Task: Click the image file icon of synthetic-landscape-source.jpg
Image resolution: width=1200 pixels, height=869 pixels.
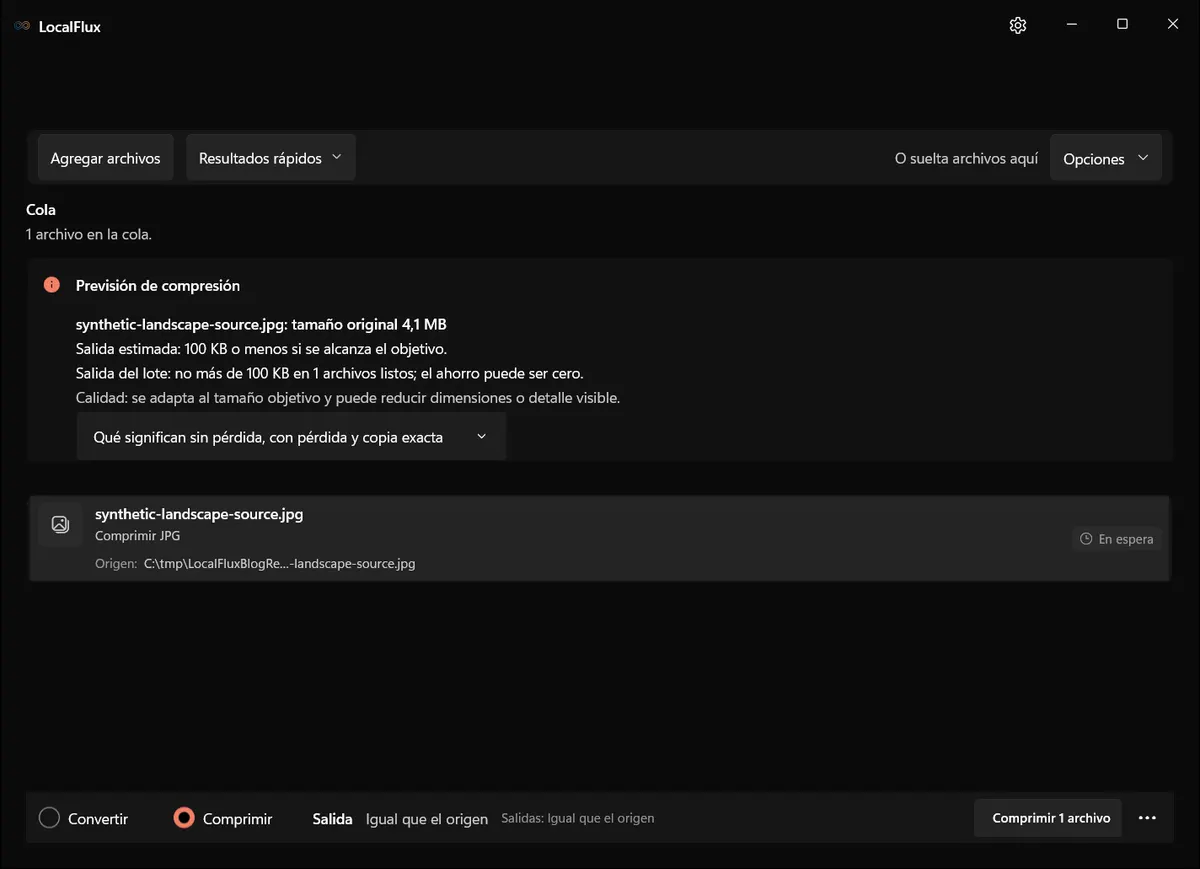Action: [x=60, y=524]
